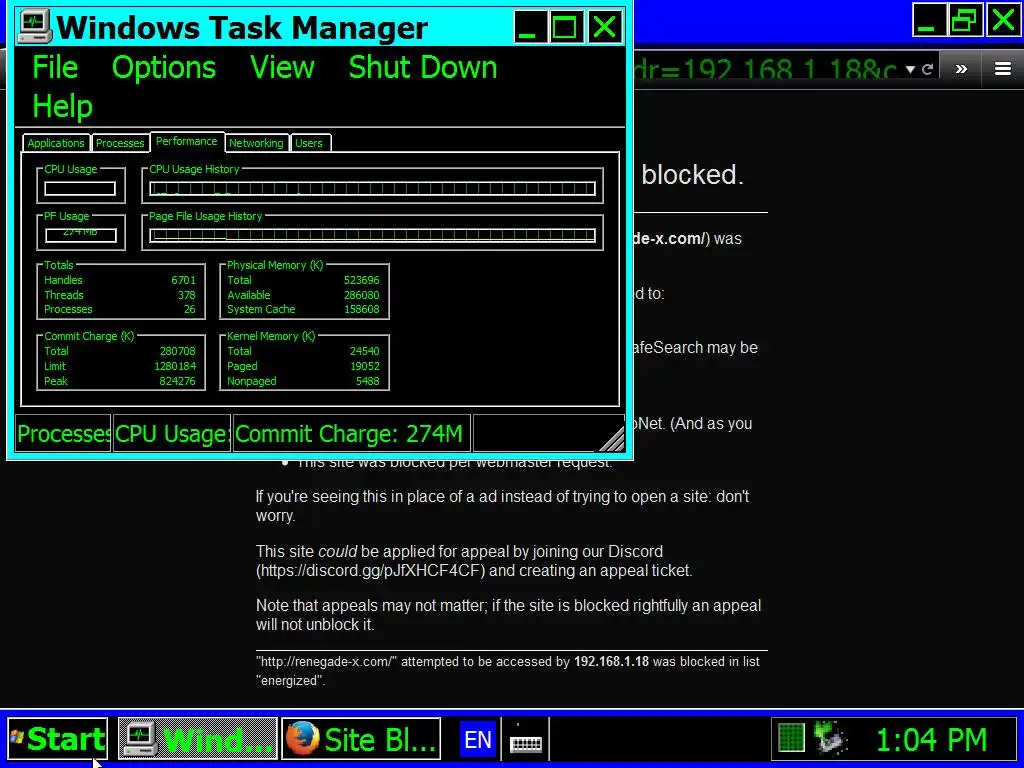
Task: Open Firefox address bar history dropdown arrow
Action: click(910, 69)
